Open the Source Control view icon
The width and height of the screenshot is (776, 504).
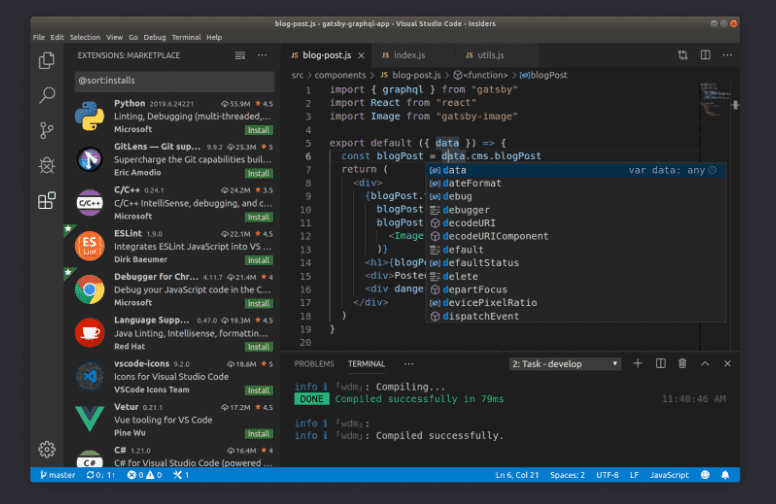point(47,130)
